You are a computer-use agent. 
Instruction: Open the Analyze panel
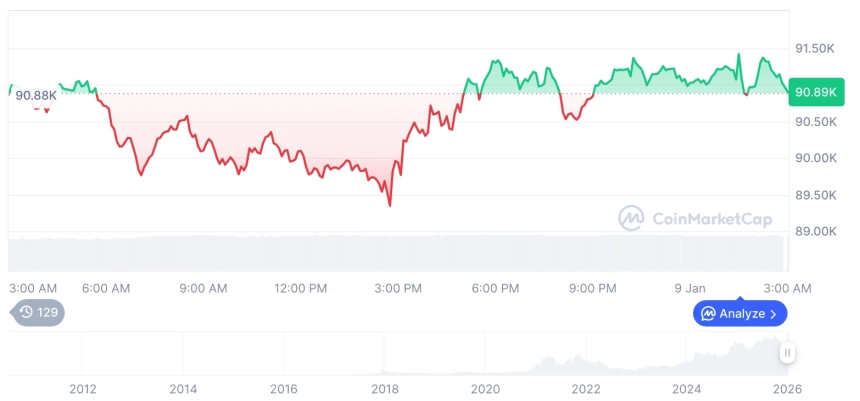pos(740,314)
